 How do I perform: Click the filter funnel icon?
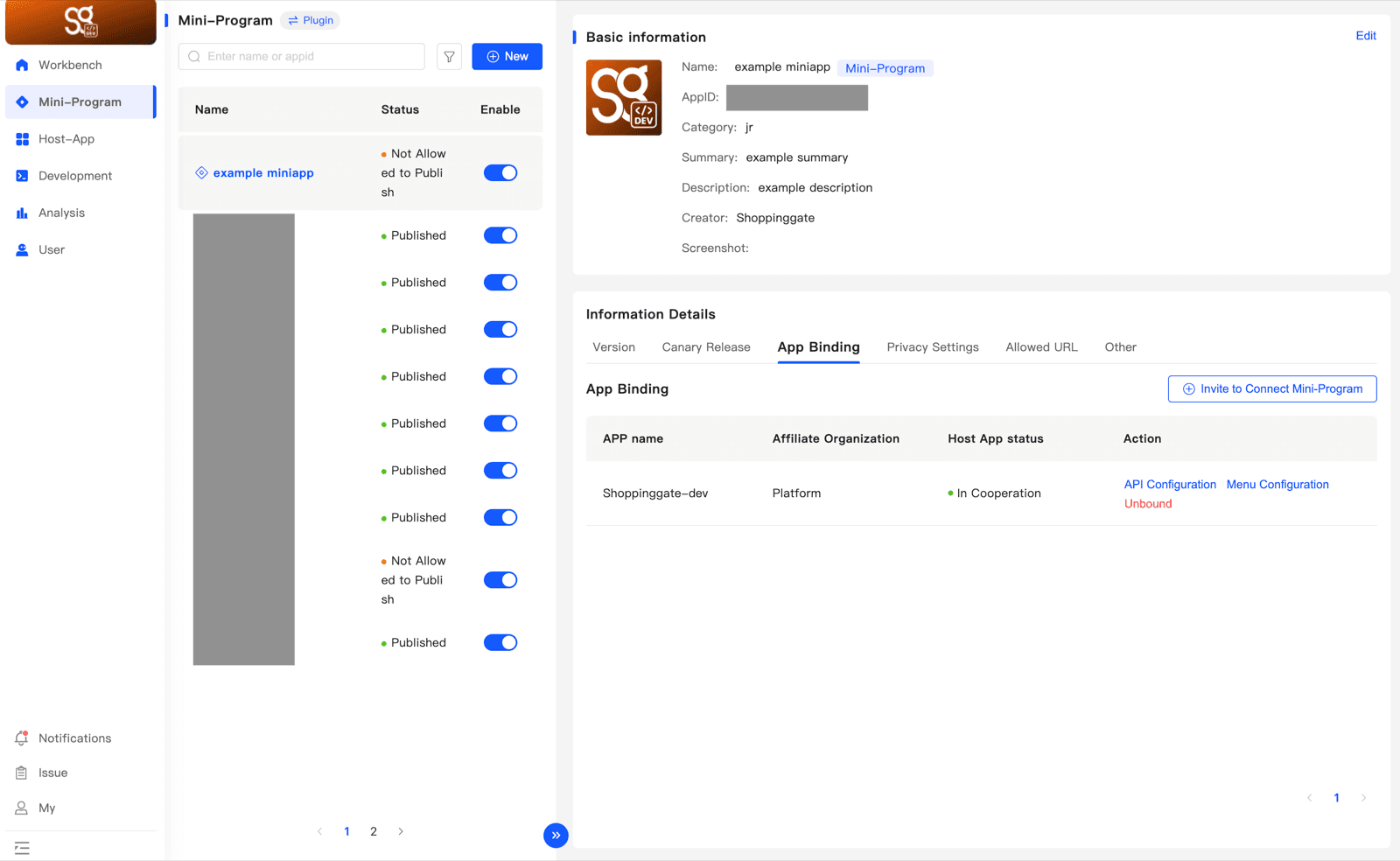click(449, 57)
